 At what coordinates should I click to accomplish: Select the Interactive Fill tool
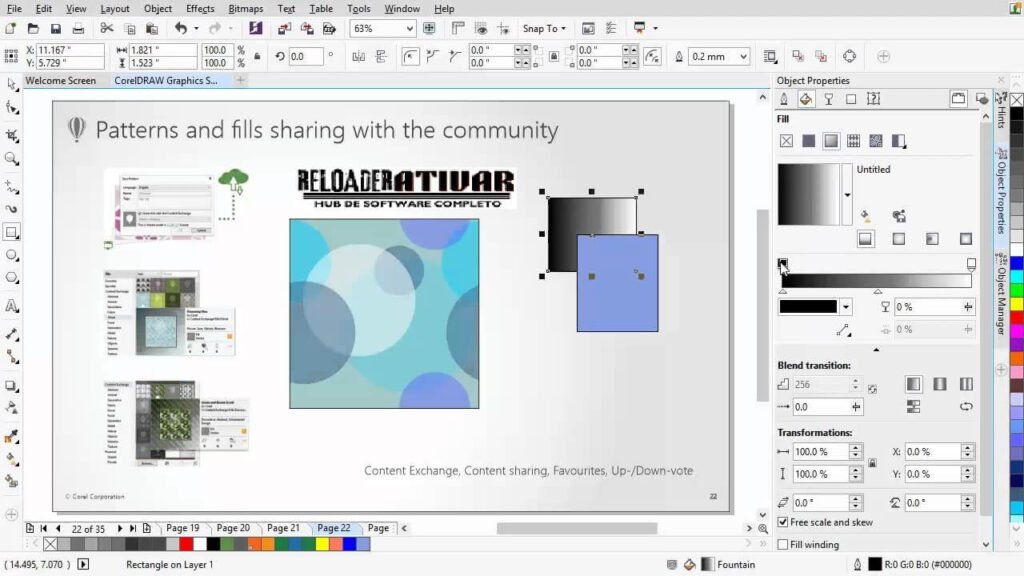[x=12, y=459]
